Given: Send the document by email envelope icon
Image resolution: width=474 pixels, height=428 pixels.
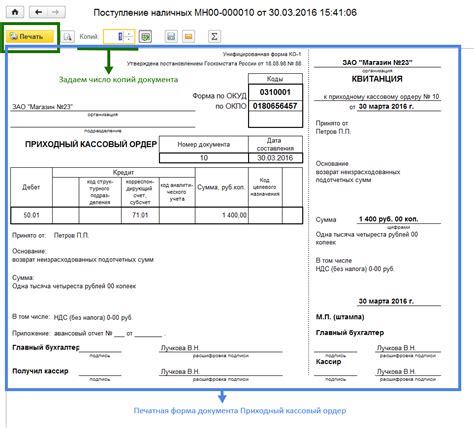Looking at the screenshot, I should click(189, 37).
